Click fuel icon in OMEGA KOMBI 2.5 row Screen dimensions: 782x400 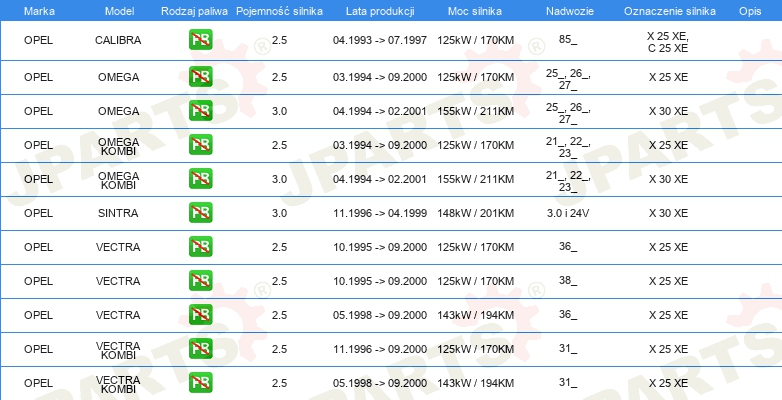[200, 145]
